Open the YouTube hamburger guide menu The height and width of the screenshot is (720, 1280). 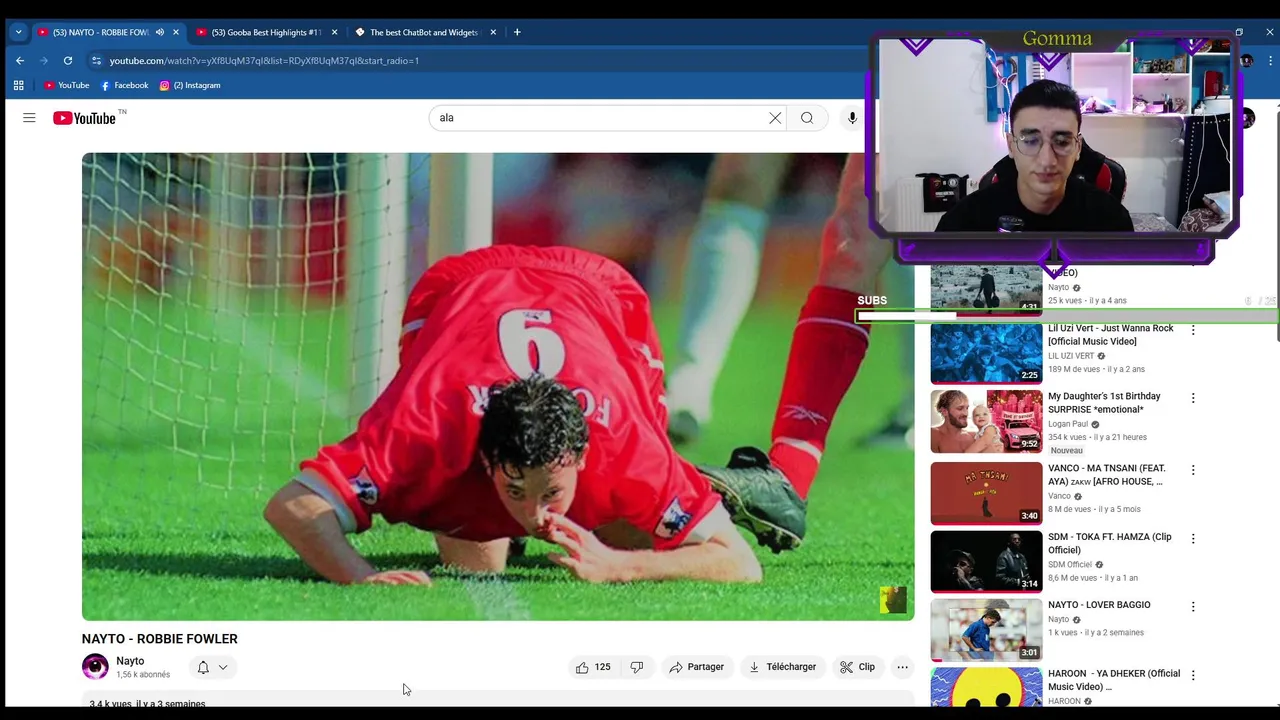29,118
